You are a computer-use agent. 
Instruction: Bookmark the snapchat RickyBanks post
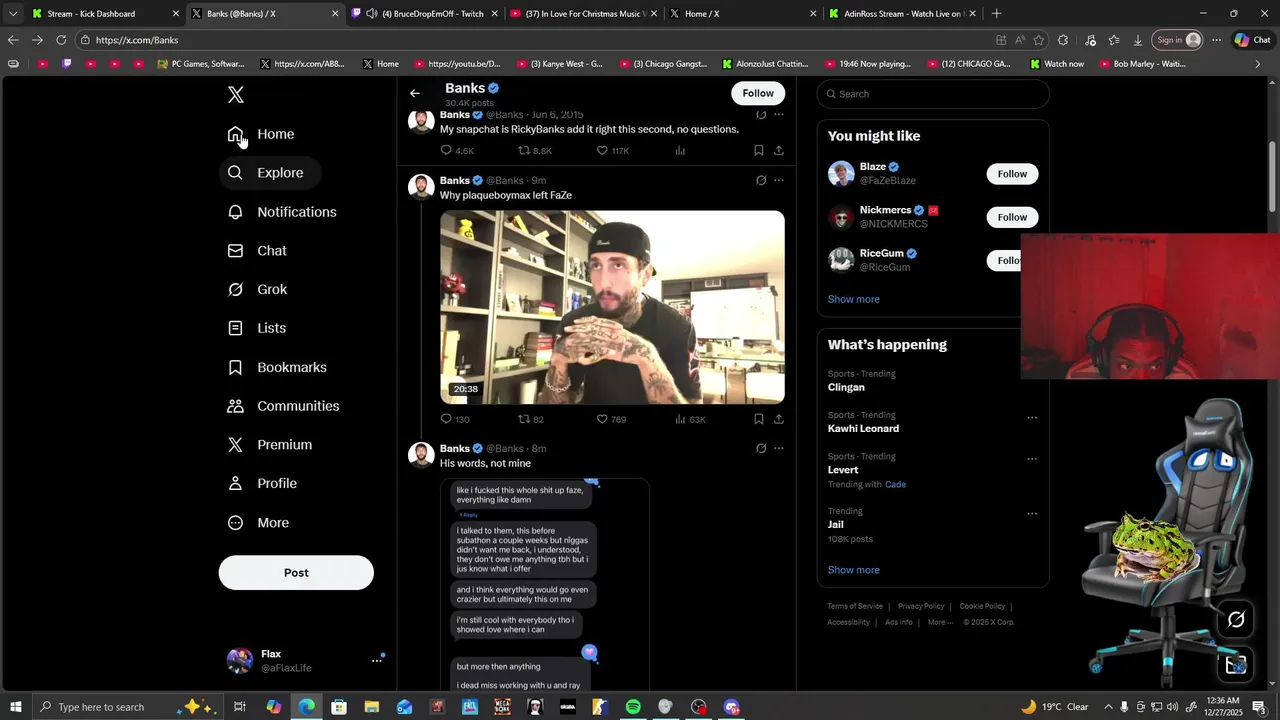click(759, 151)
